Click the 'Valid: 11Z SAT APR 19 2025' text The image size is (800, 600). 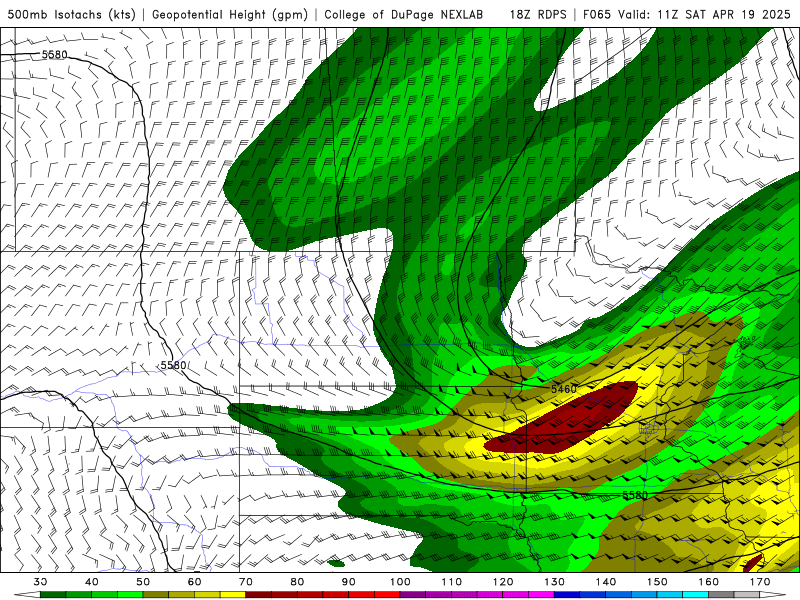(704, 14)
